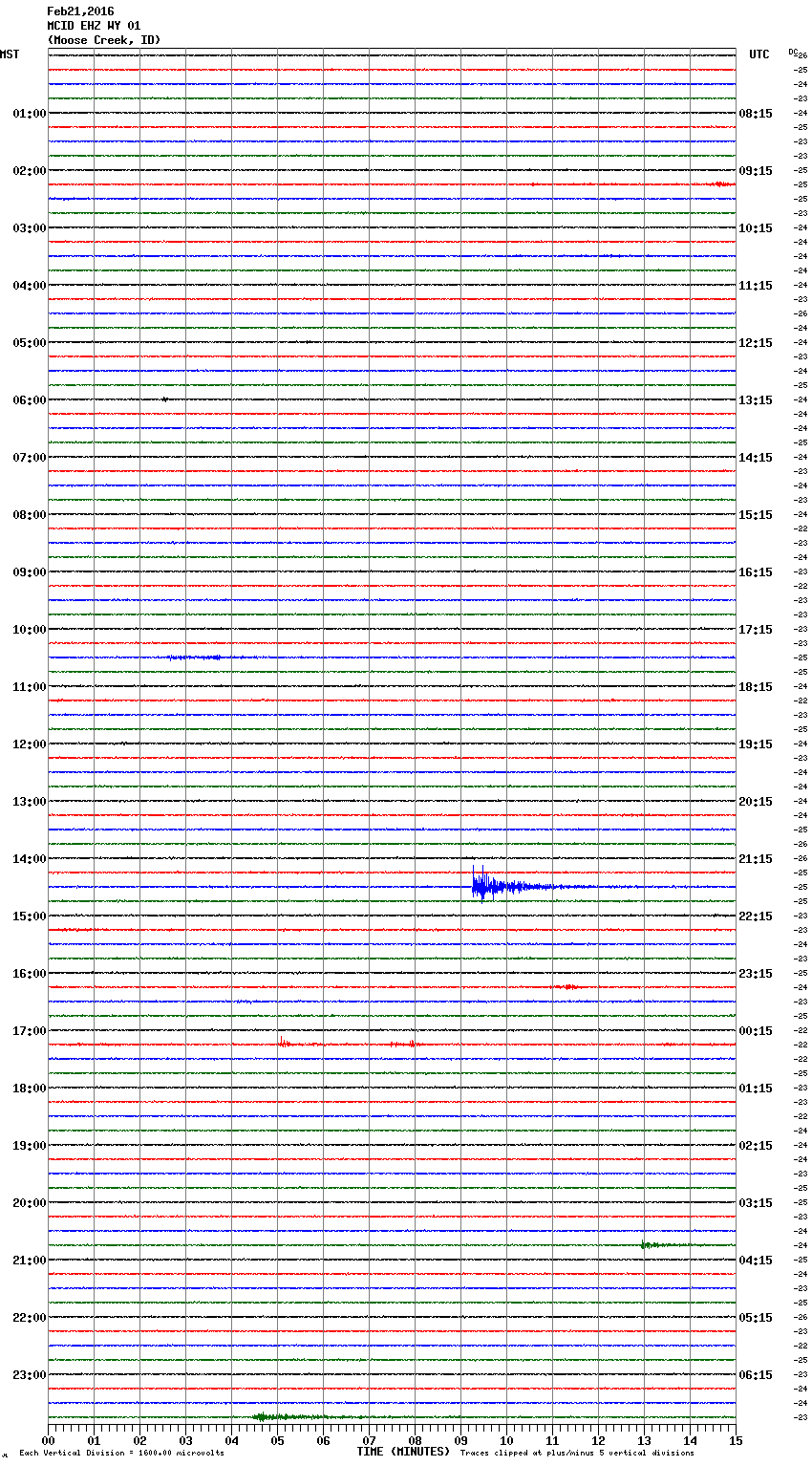This screenshot has width=812, height=1466.
Task: Click the small black spike on the 06:00 trace
Action: (x=164, y=399)
